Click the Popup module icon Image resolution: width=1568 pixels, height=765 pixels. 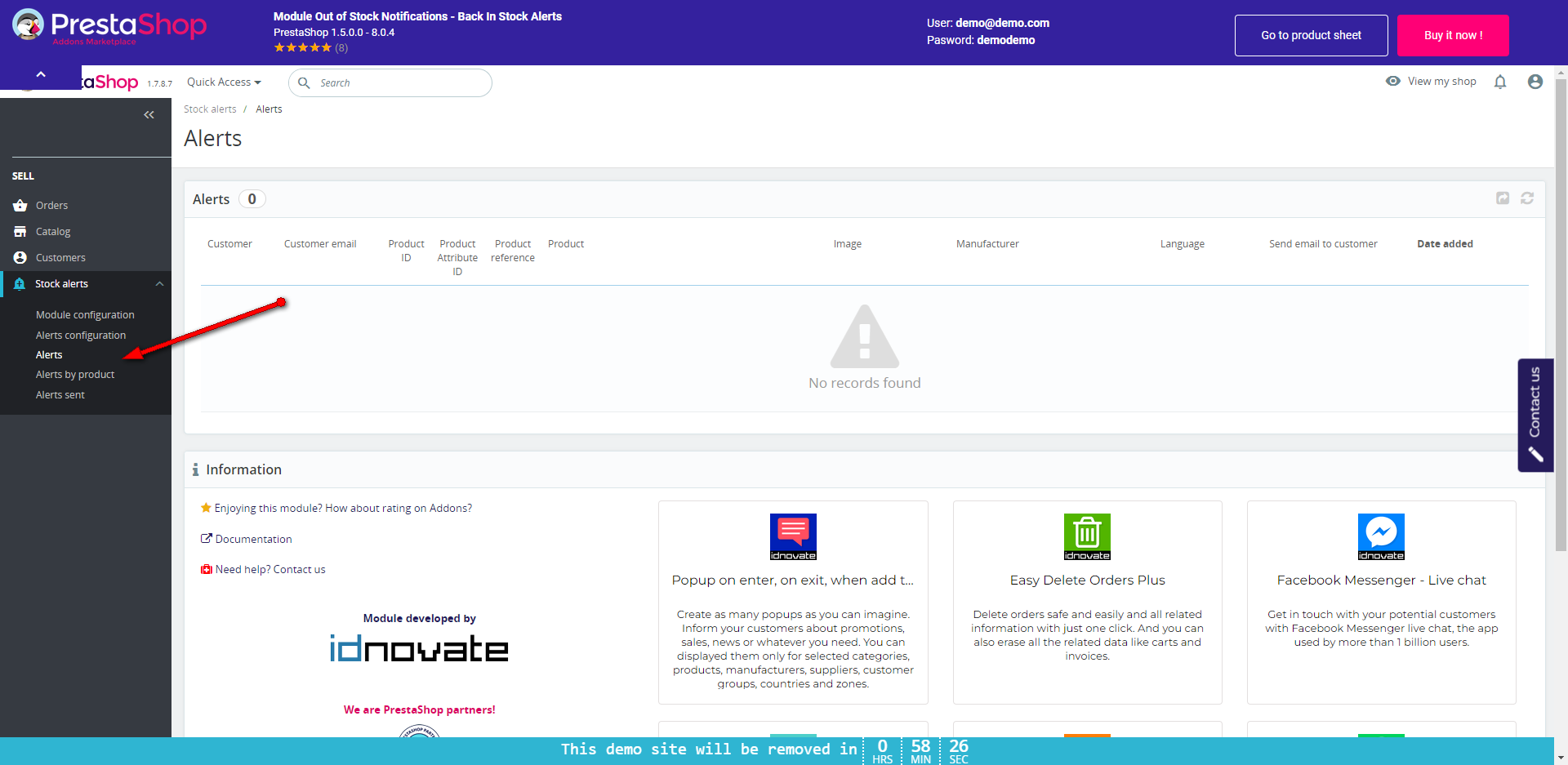793,536
